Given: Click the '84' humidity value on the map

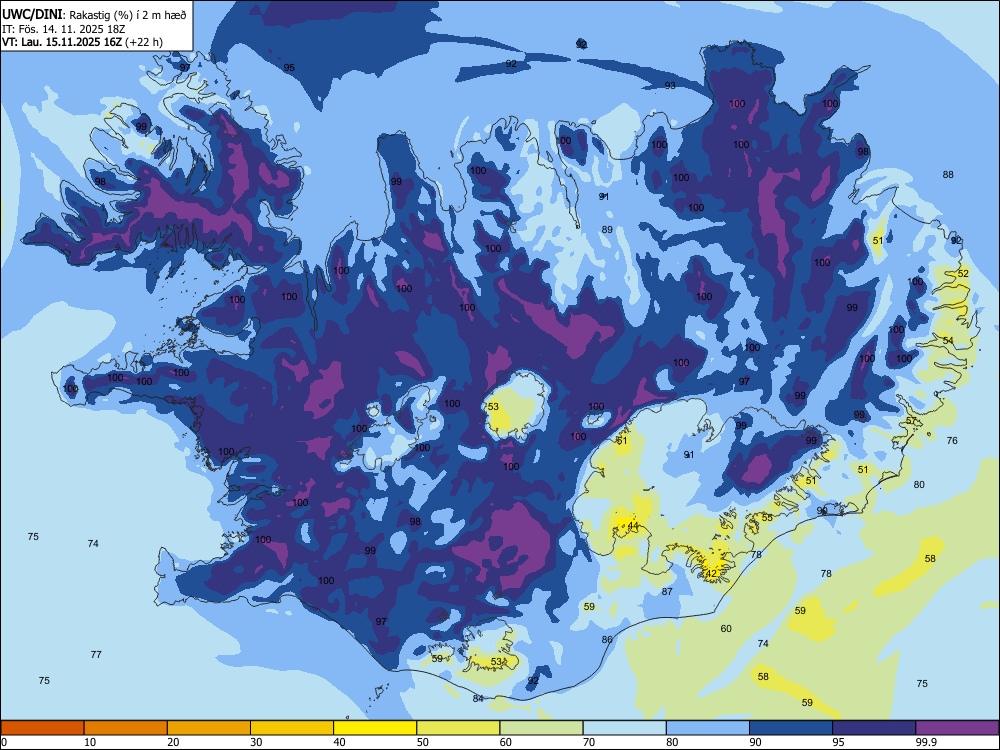Looking at the screenshot, I should point(478,699).
